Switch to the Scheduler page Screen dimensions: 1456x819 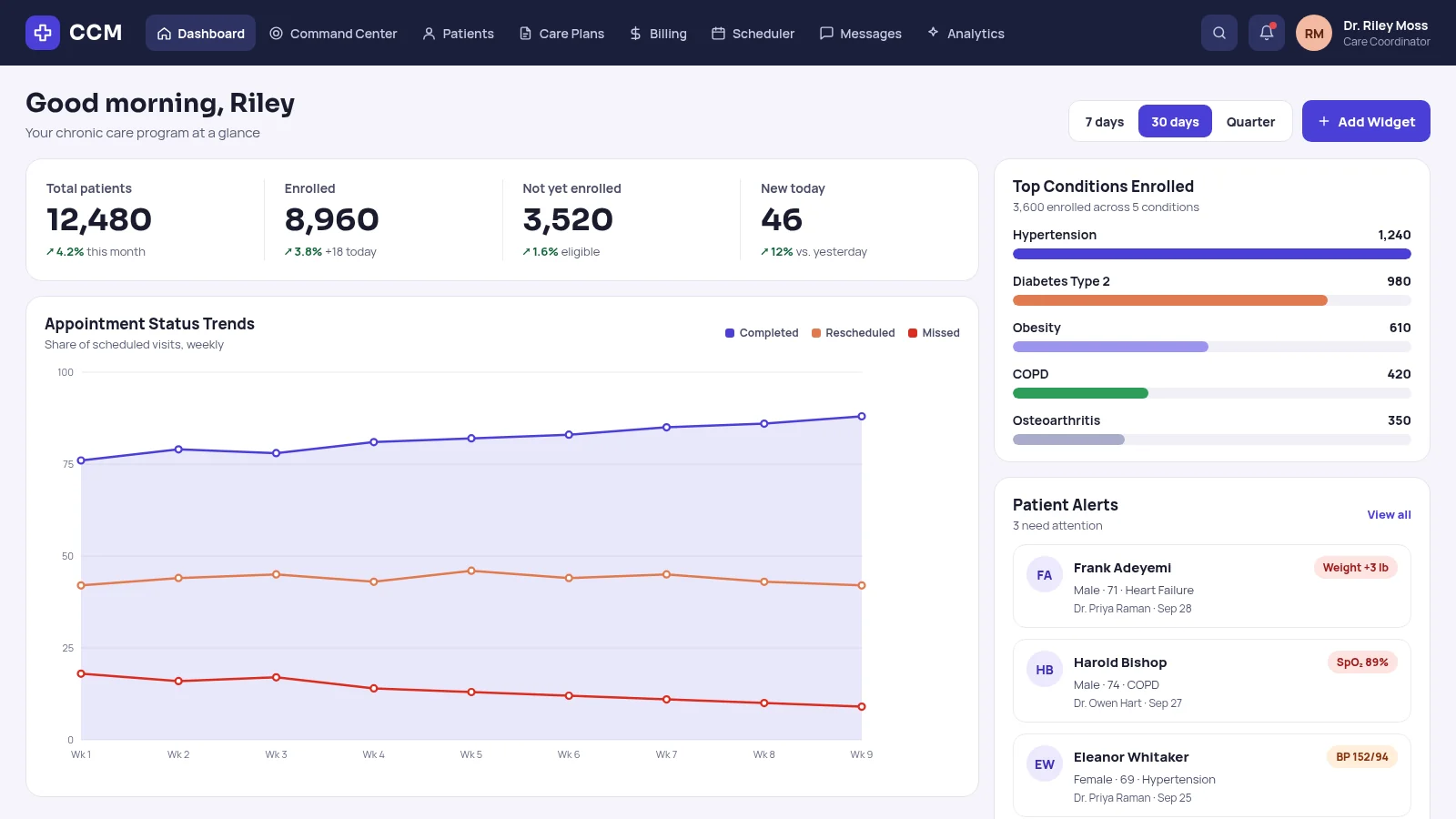pos(753,33)
